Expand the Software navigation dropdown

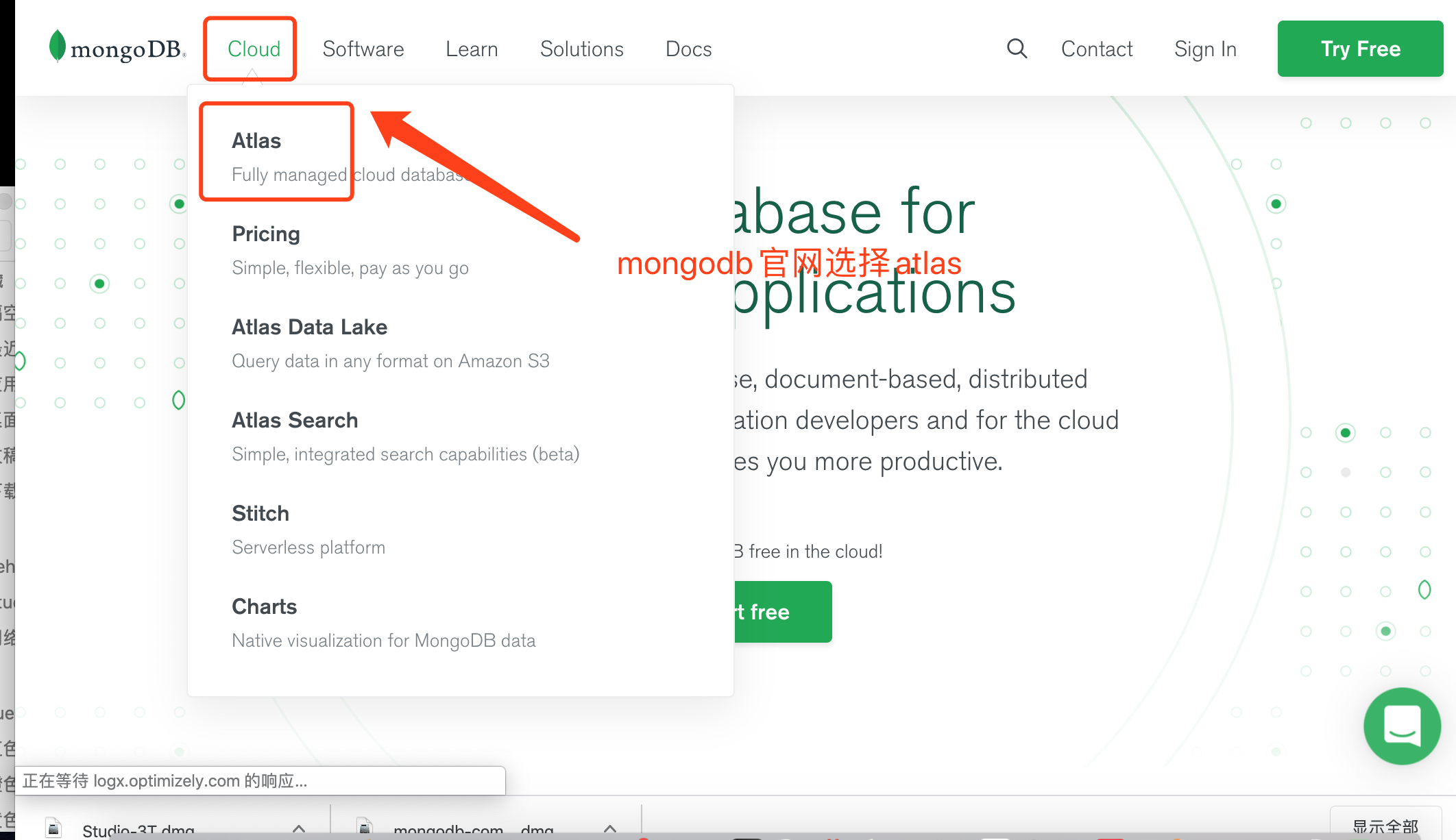[x=363, y=48]
